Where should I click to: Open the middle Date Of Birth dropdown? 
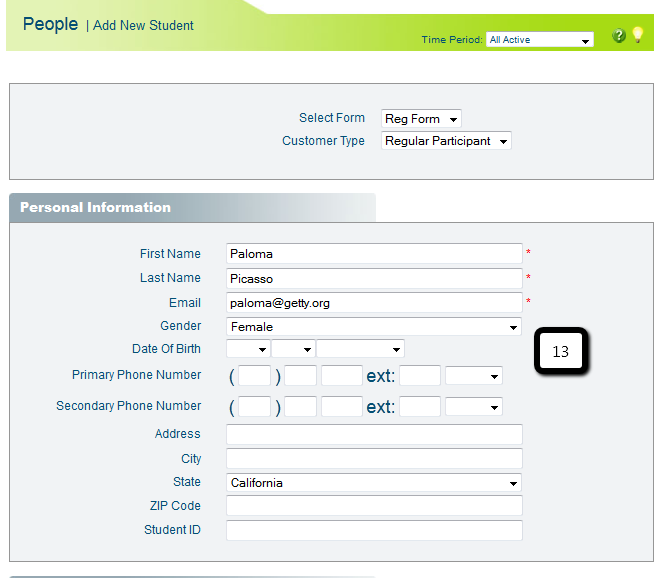[293, 349]
